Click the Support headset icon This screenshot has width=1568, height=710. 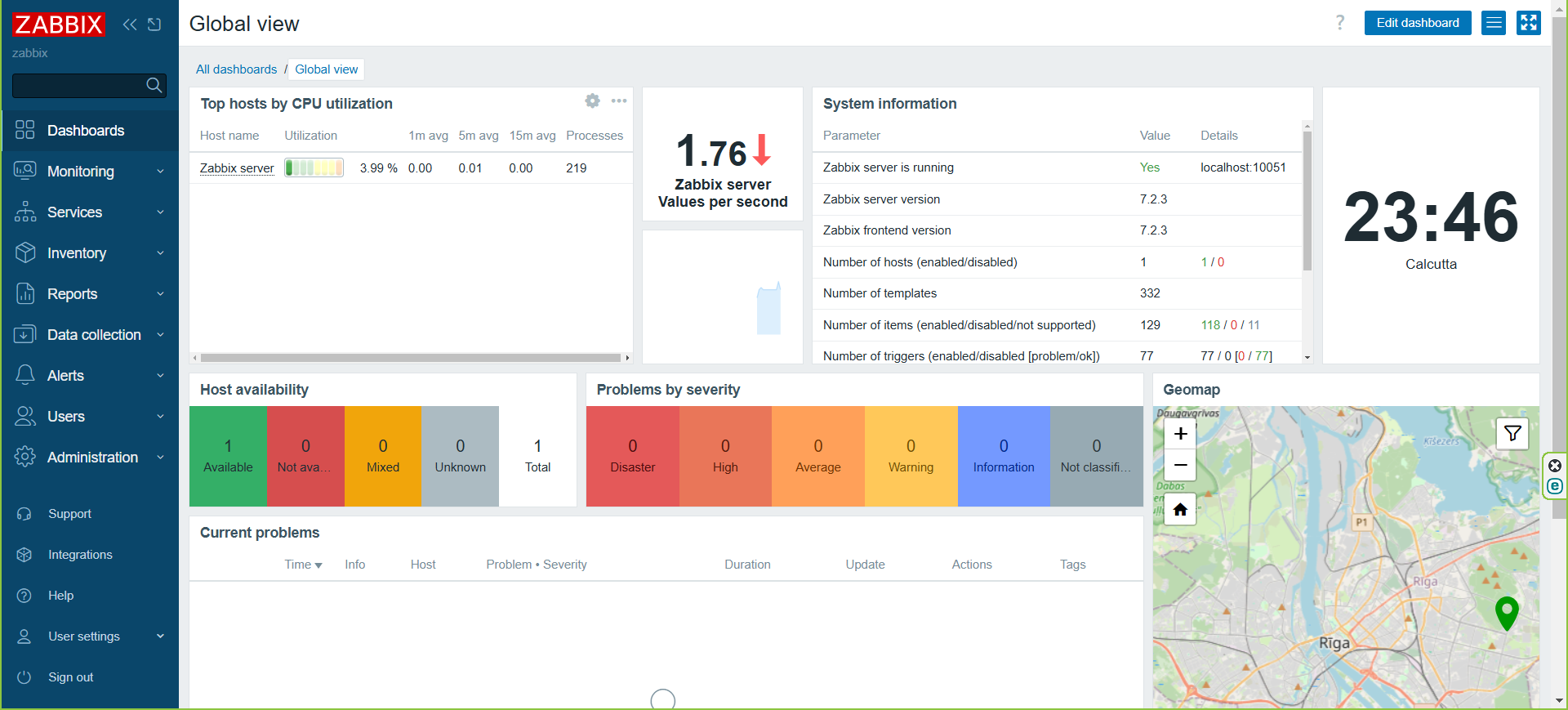click(x=24, y=514)
